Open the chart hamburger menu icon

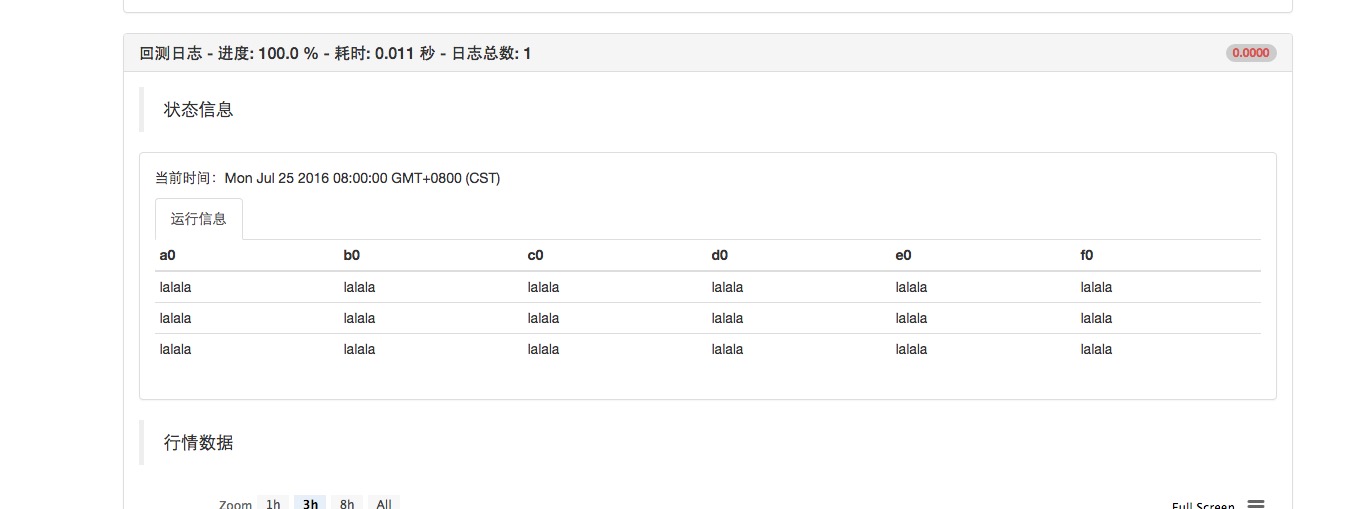(1256, 504)
